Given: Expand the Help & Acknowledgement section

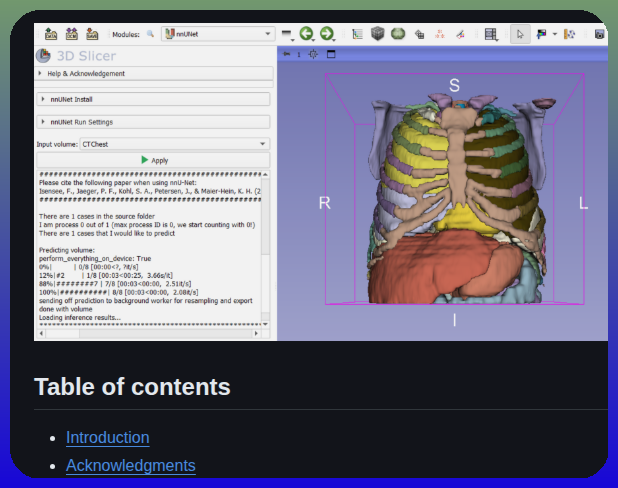Looking at the screenshot, I should point(154,74).
